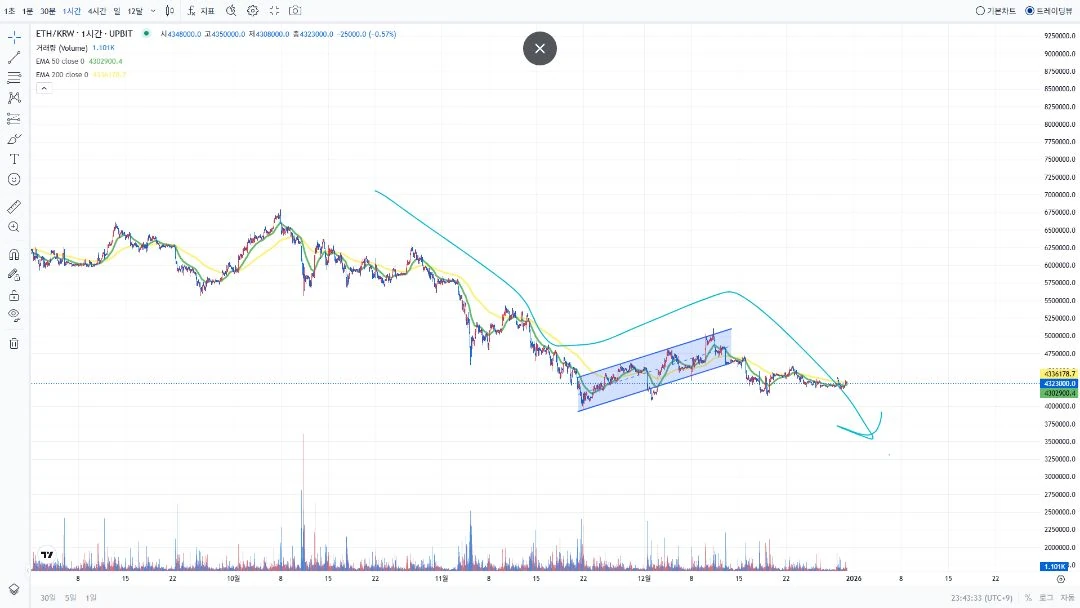Click the 10월 label on the time axis
This screenshot has width=1080, height=608.
(233, 578)
